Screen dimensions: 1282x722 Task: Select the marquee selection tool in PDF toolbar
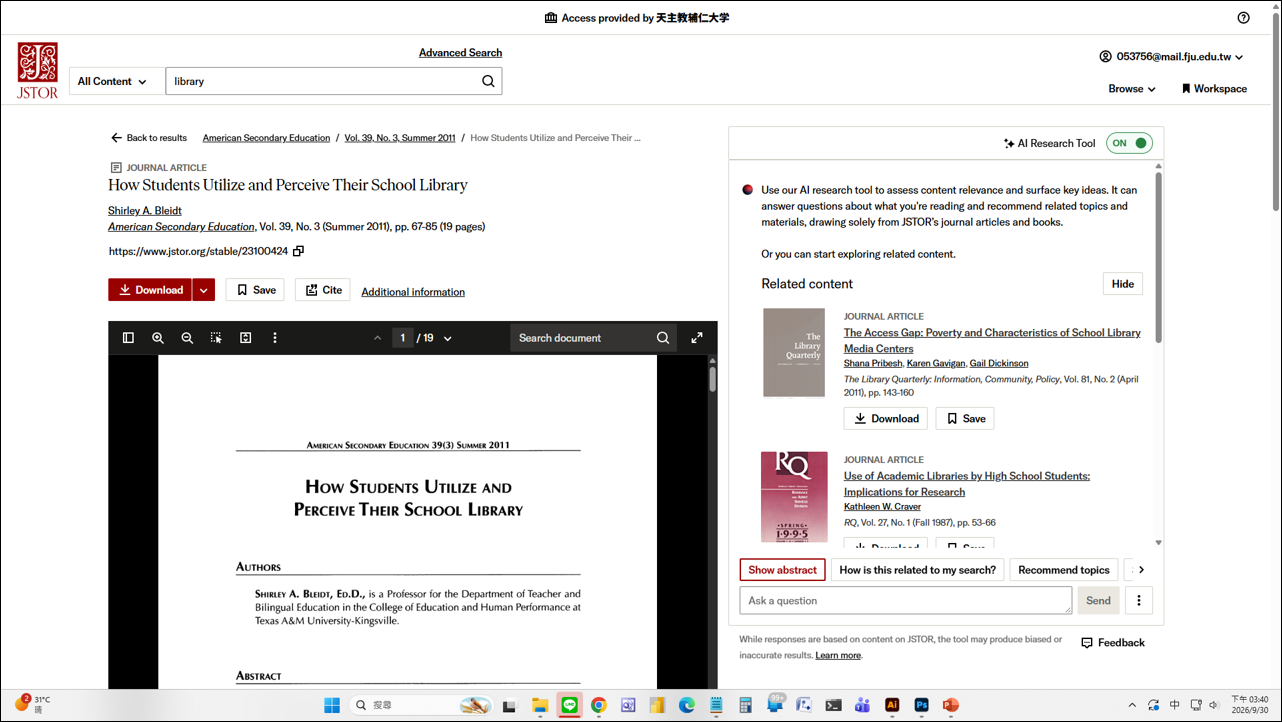tap(216, 338)
